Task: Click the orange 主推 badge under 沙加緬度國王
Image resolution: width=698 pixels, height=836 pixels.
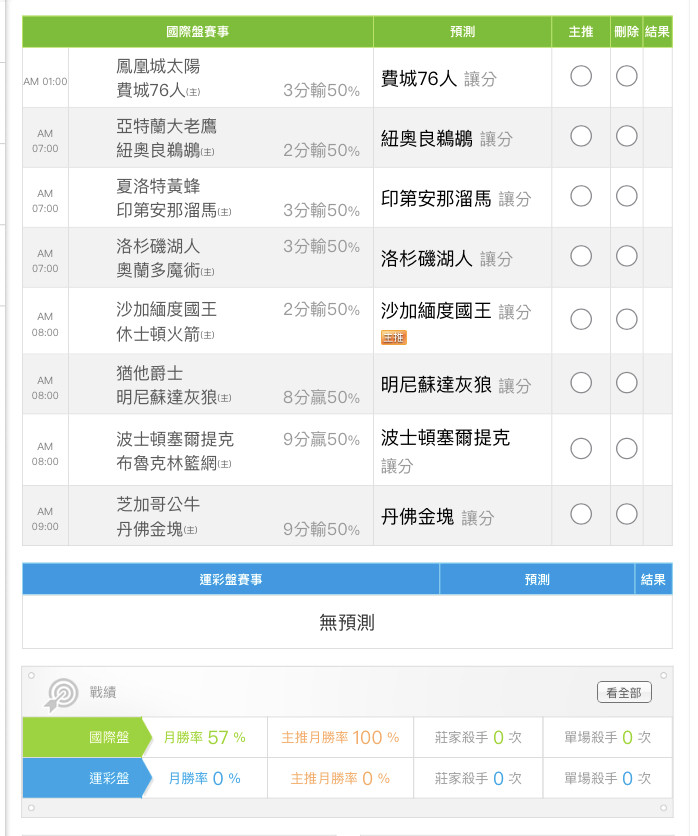Action: tap(394, 337)
